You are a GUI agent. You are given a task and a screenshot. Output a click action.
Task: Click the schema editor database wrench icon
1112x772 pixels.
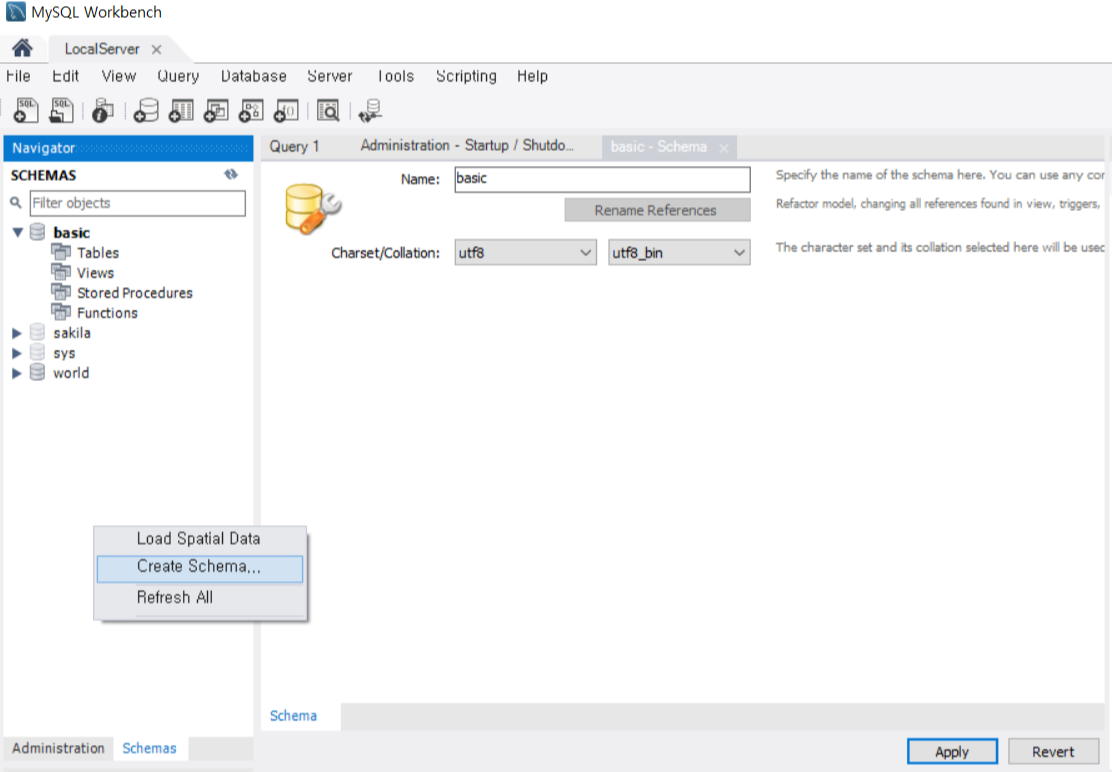[312, 208]
